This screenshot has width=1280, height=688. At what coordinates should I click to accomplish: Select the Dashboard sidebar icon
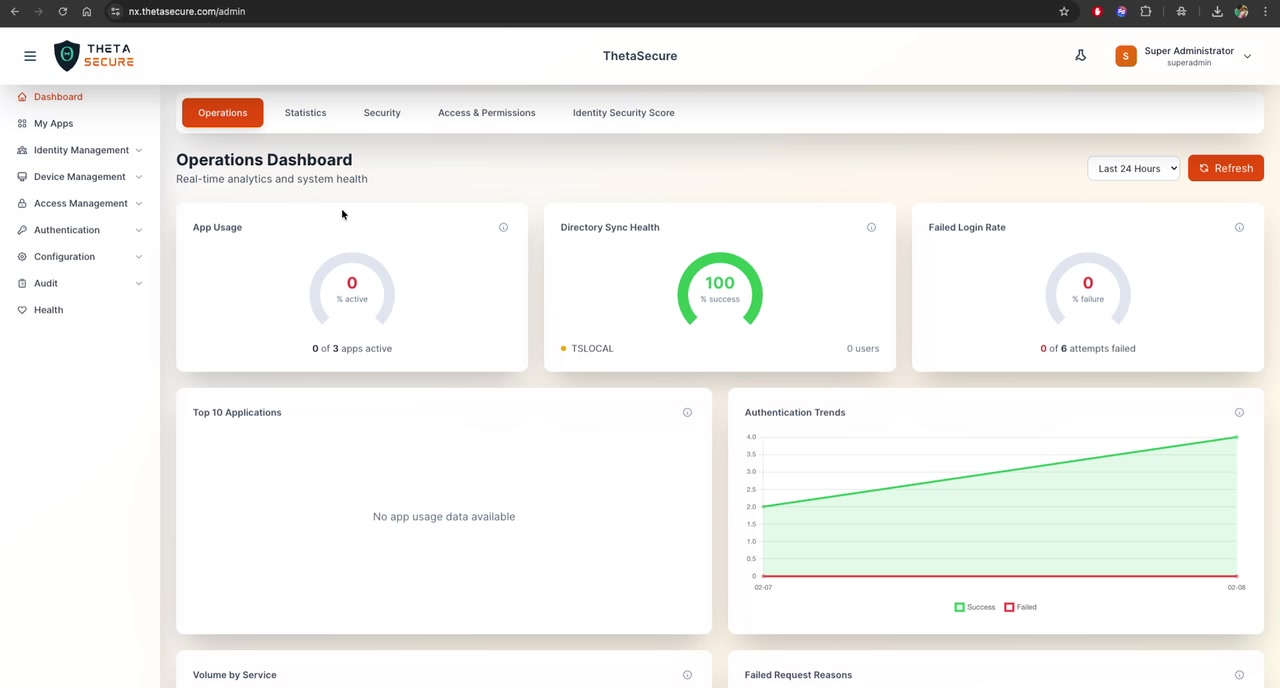pos(21,96)
